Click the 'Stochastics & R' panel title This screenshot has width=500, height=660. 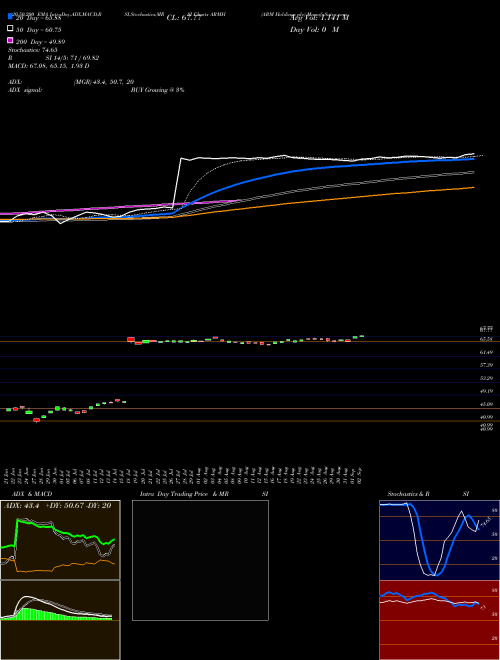point(409,494)
